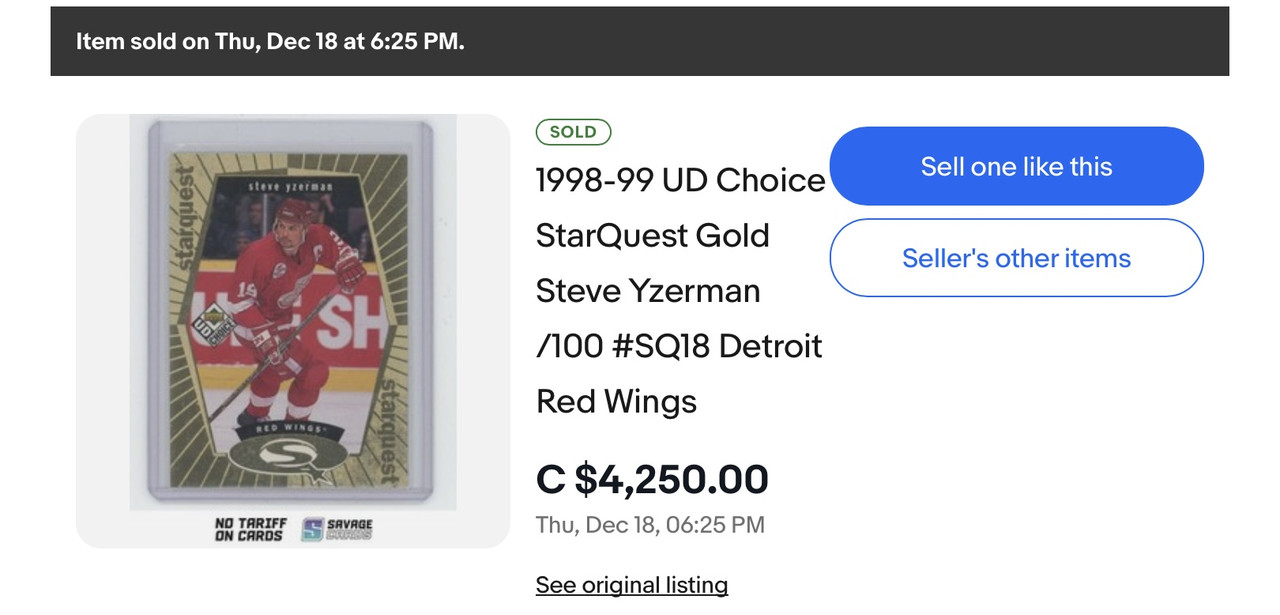This screenshot has height=615, width=1280.
Task: Open "Seller's other items"
Action: click(x=1016, y=258)
